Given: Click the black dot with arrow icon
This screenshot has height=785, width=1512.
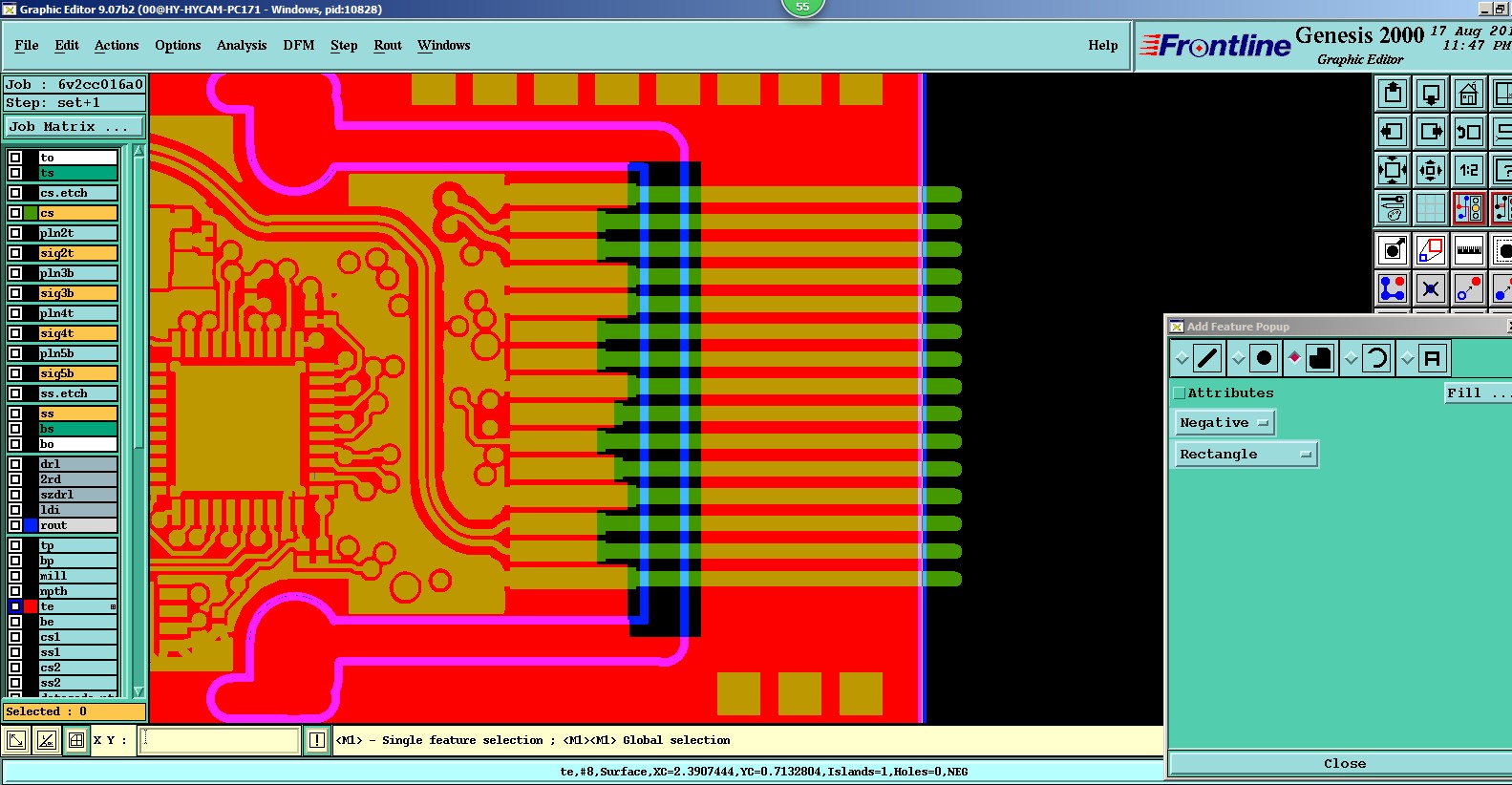Looking at the screenshot, I should pyautogui.click(x=1393, y=250).
